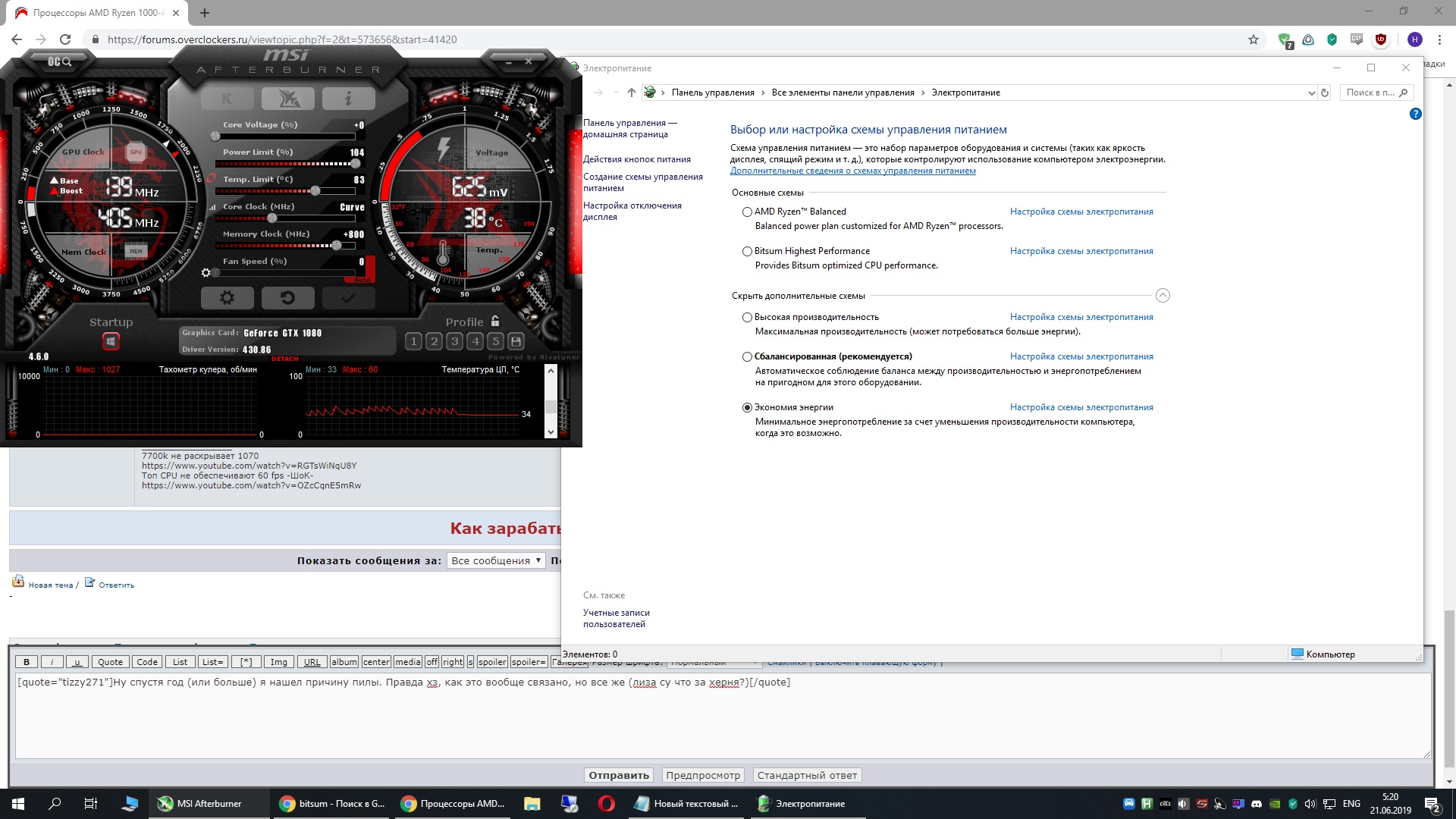This screenshot has width=1456, height=819.
Task: Expand the control panel address bar dropdown
Action: pos(1311,93)
